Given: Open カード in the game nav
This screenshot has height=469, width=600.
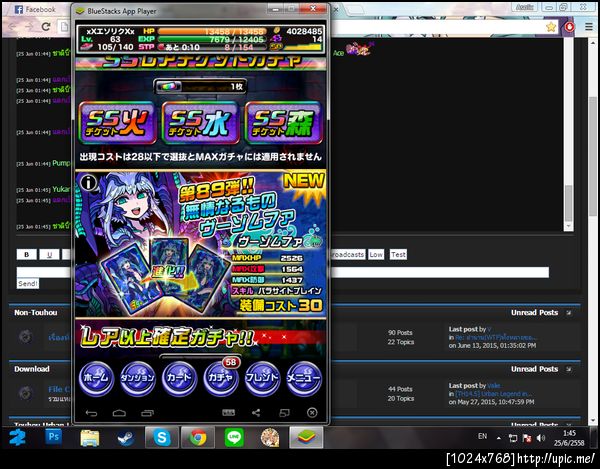Looking at the screenshot, I should tap(179, 378).
